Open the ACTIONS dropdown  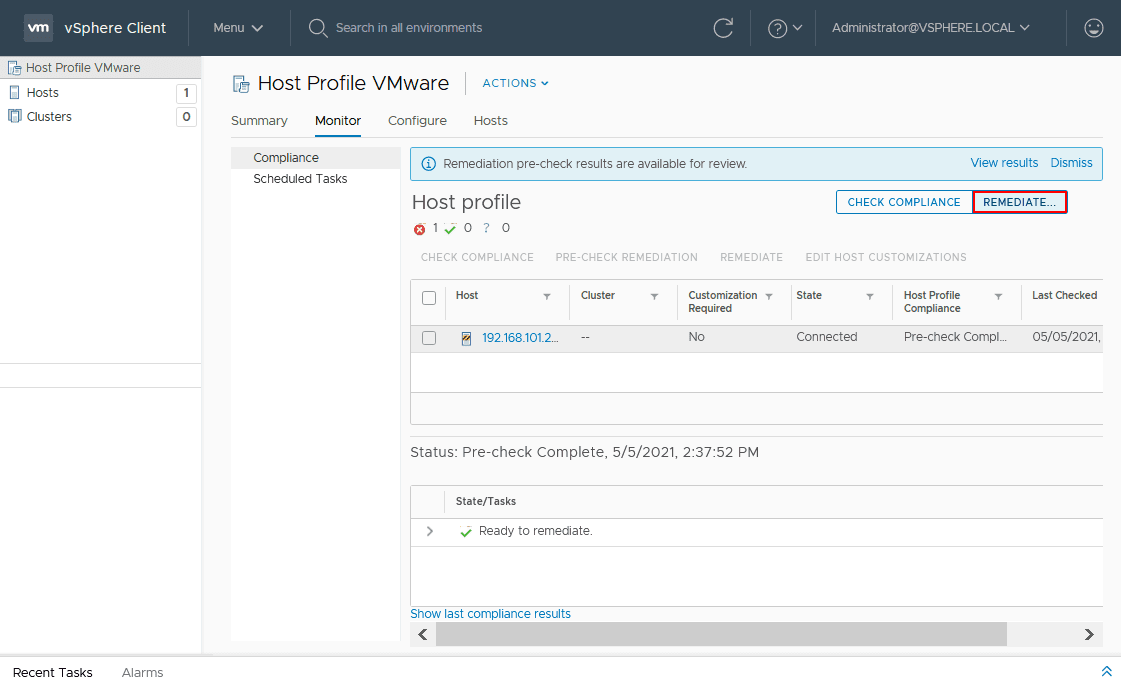tap(515, 83)
